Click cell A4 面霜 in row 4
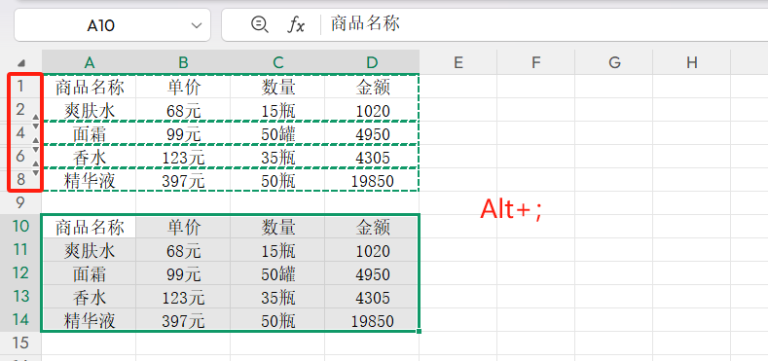This screenshot has height=361, width=768. click(89, 133)
